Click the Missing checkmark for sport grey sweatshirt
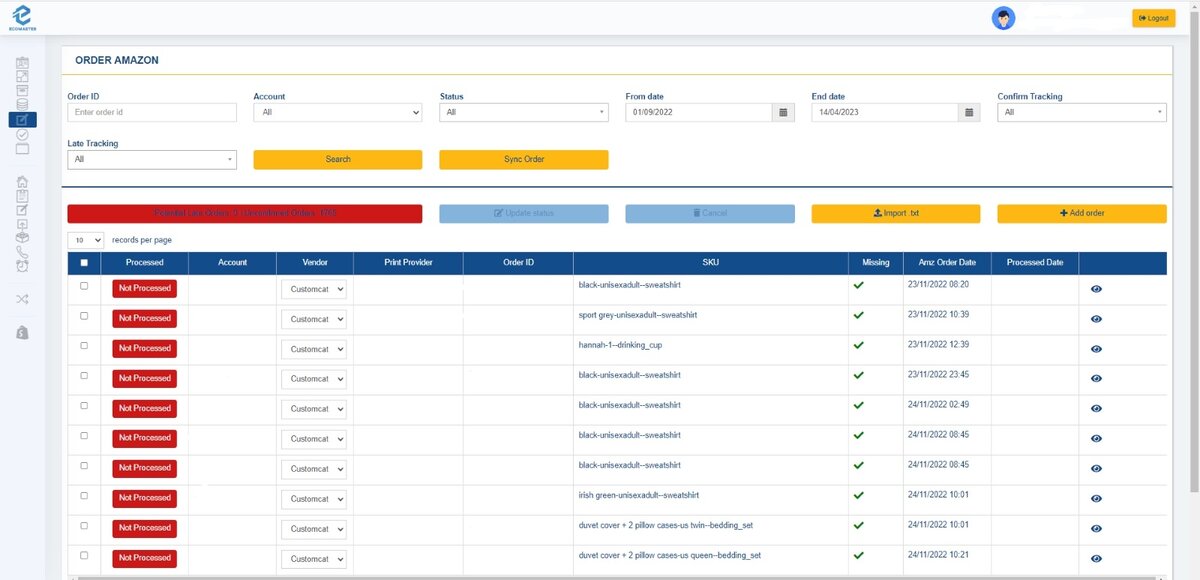 (858, 316)
